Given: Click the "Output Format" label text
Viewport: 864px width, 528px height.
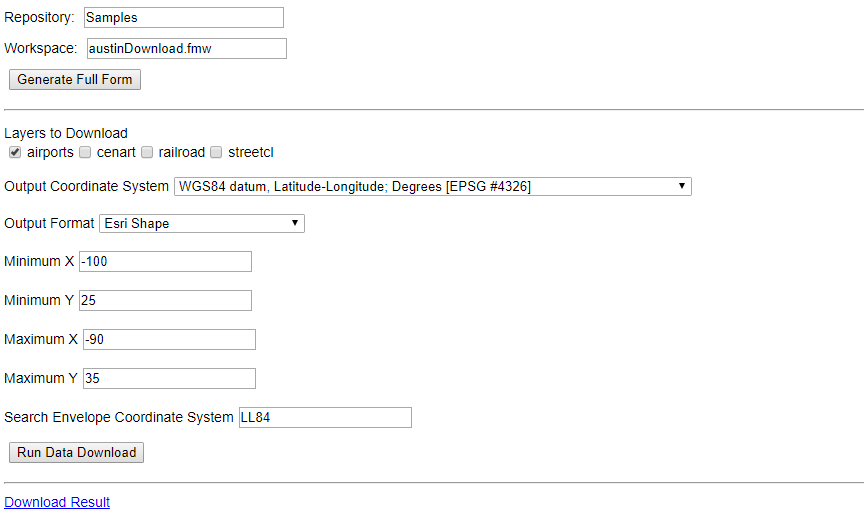Looking at the screenshot, I should [49, 224].
